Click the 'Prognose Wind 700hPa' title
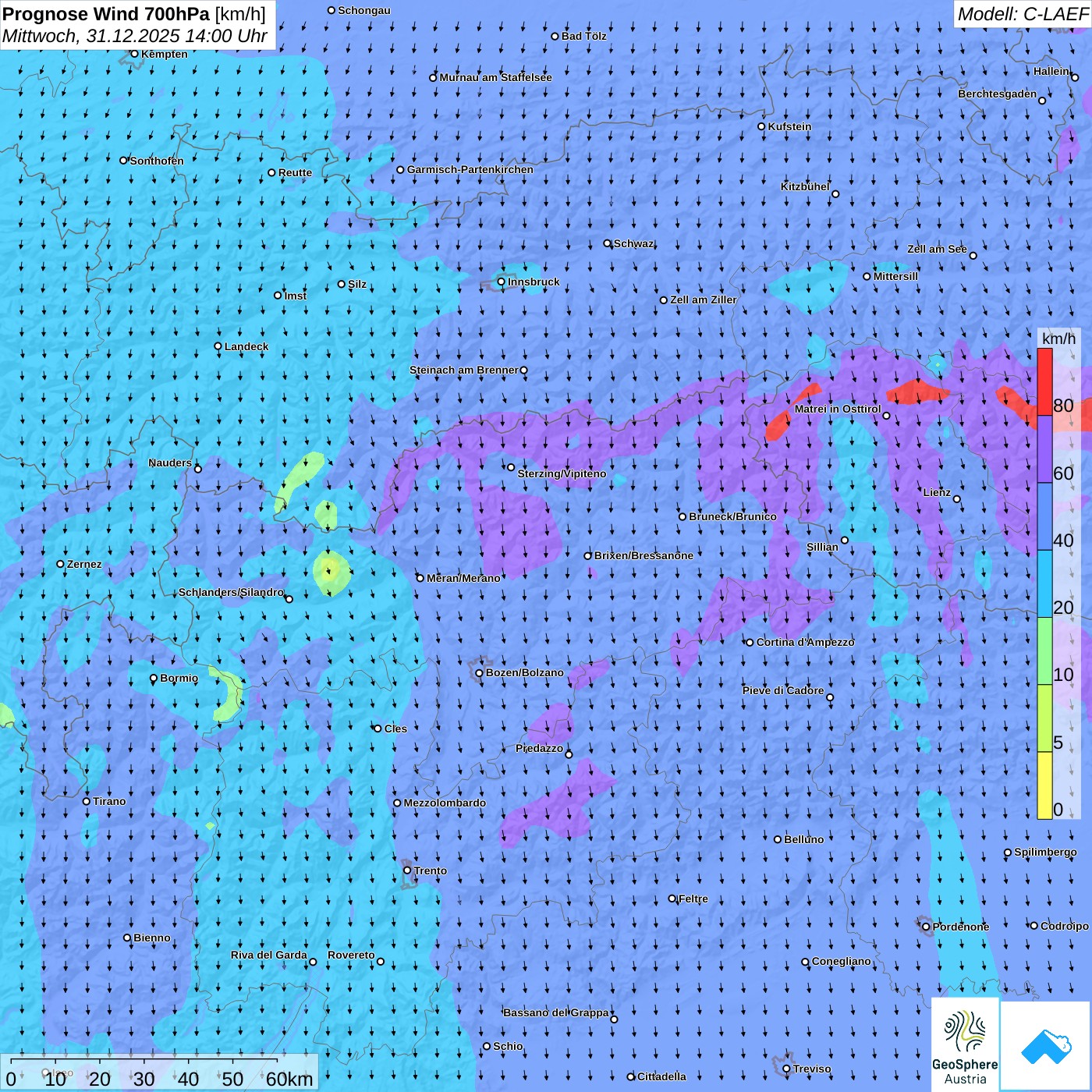Image resolution: width=1092 pixels, height=1092 pixels. [106, 14]
